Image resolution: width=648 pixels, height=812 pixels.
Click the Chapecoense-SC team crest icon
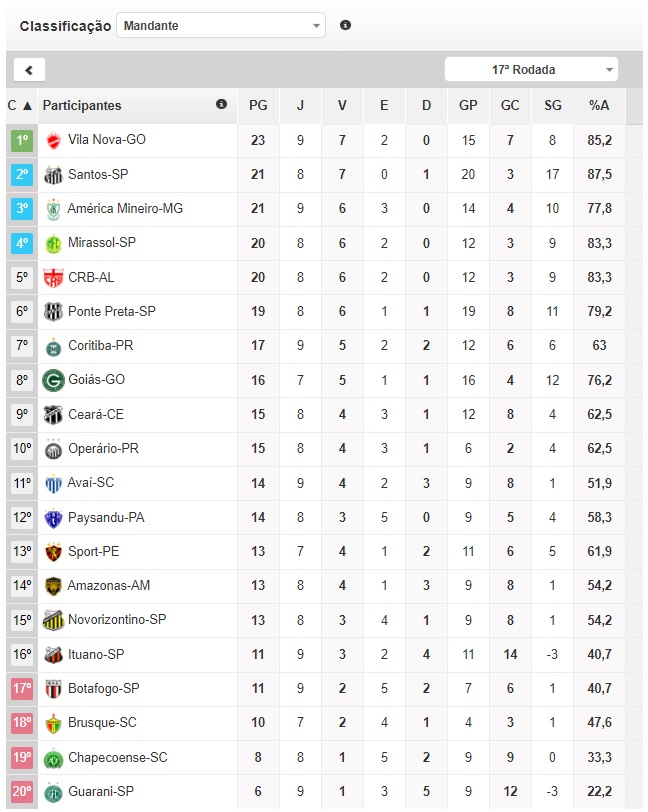53,758
